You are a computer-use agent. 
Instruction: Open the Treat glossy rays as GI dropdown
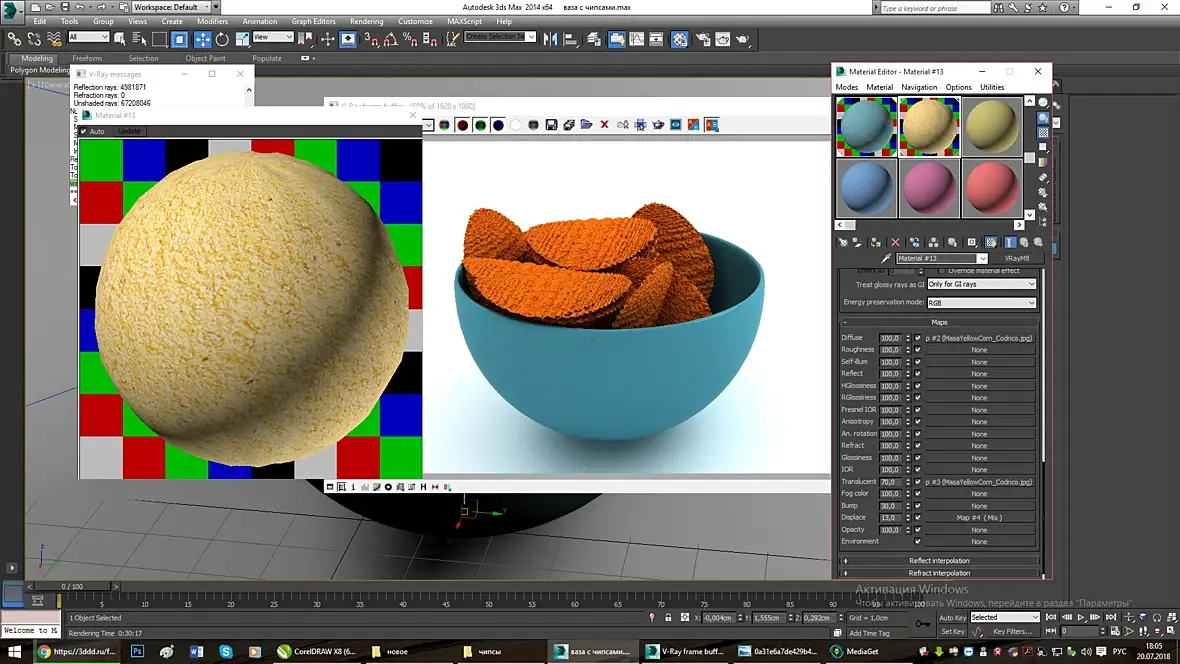tap(981, 284)
